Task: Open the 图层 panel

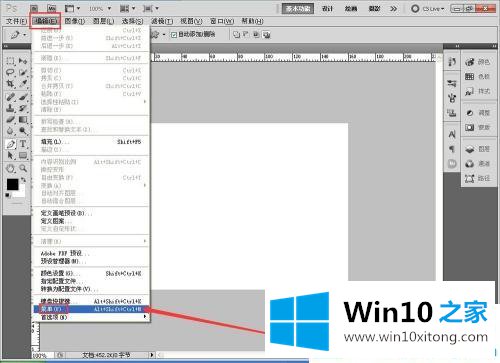Action: [x=477, y=149]
